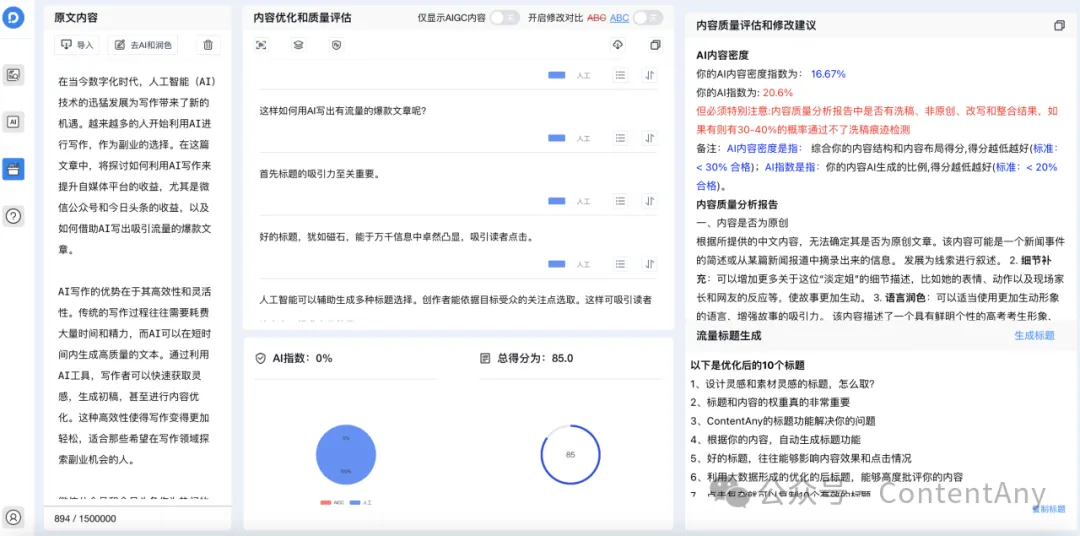This screenshot has width=1080, height=536.
Task: Copy the quality evaluation suggestions via copy icon
Action: click(x=1059, y=26)
